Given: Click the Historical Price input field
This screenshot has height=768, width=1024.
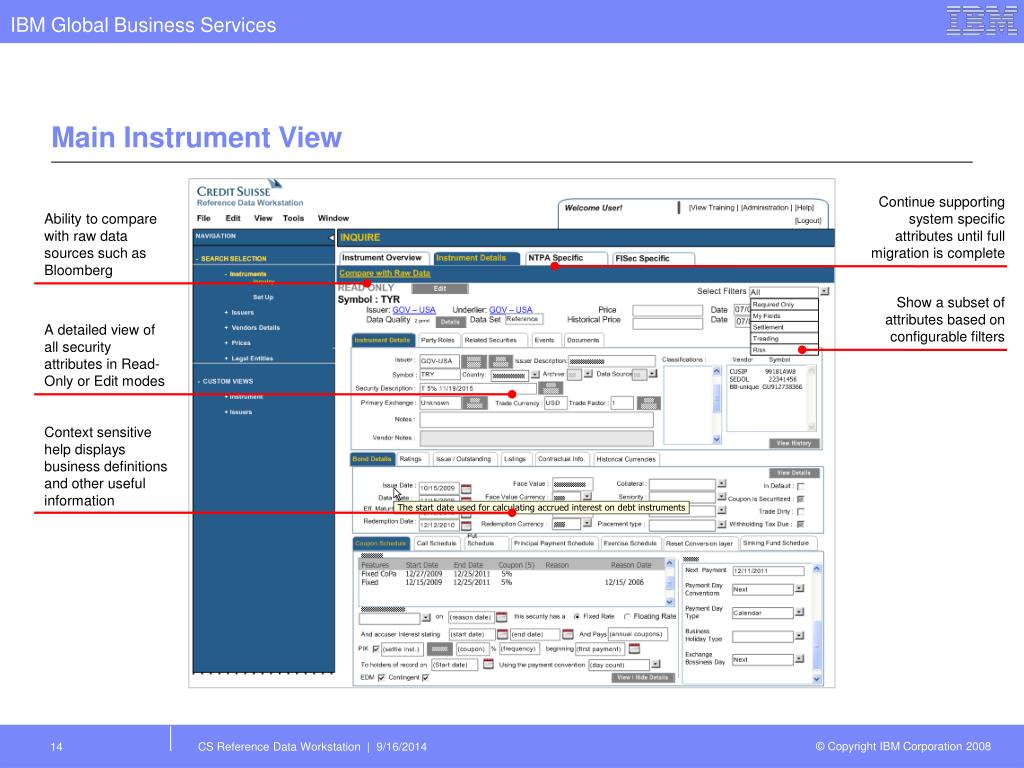Looking at the screenshot, I should coord(667,323).
